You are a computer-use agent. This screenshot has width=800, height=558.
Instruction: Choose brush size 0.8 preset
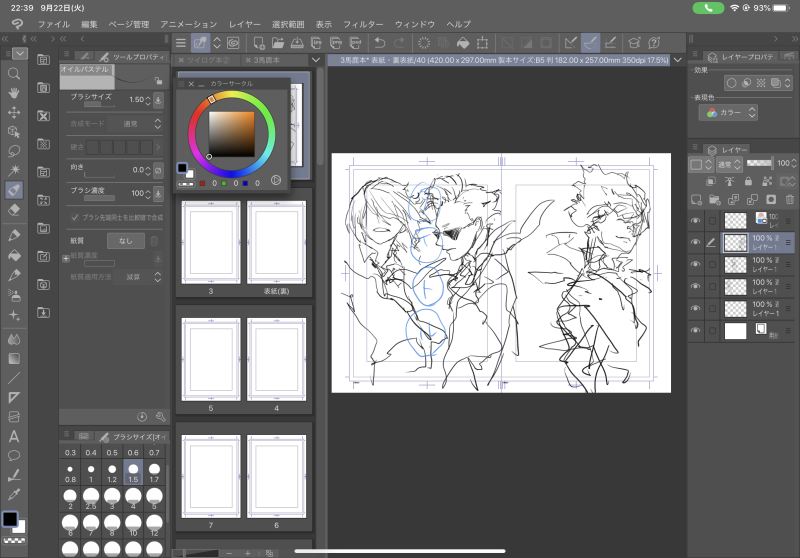70,473
